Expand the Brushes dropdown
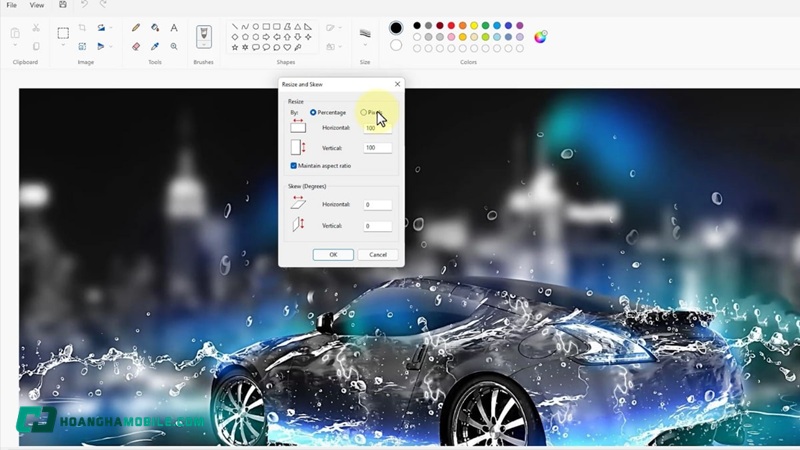 point(204,45)
